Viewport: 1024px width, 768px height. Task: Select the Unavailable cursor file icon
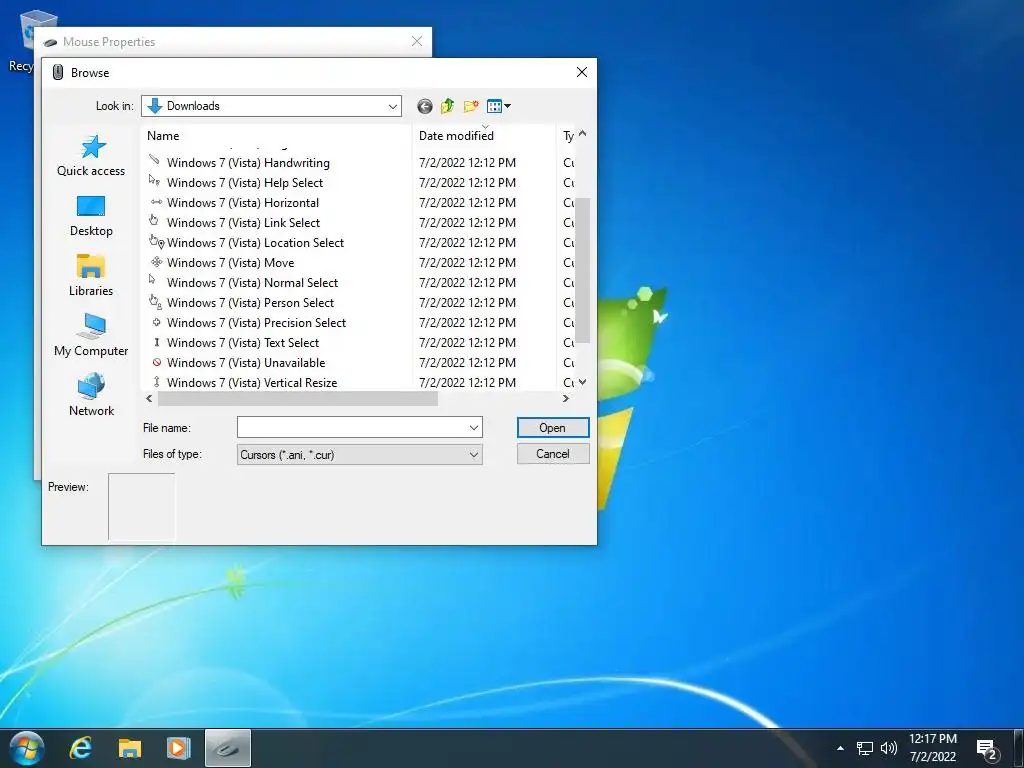point(155,362)
